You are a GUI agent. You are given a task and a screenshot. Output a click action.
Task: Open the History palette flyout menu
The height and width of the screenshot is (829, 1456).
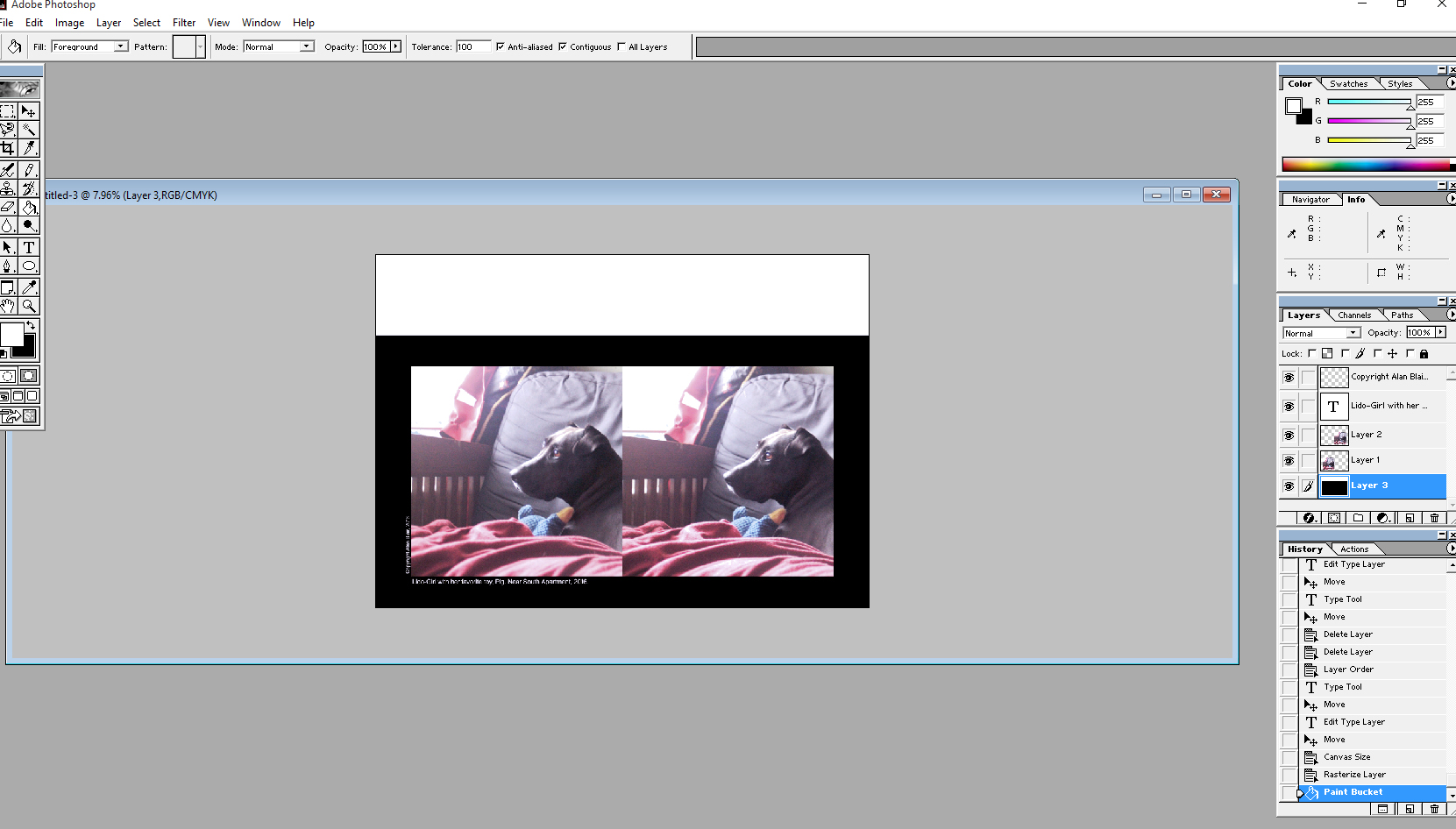(1451, 549)
